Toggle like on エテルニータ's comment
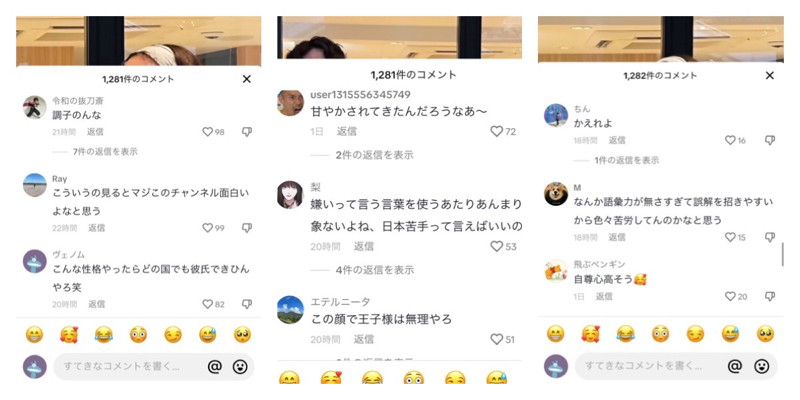 point(497,339)
